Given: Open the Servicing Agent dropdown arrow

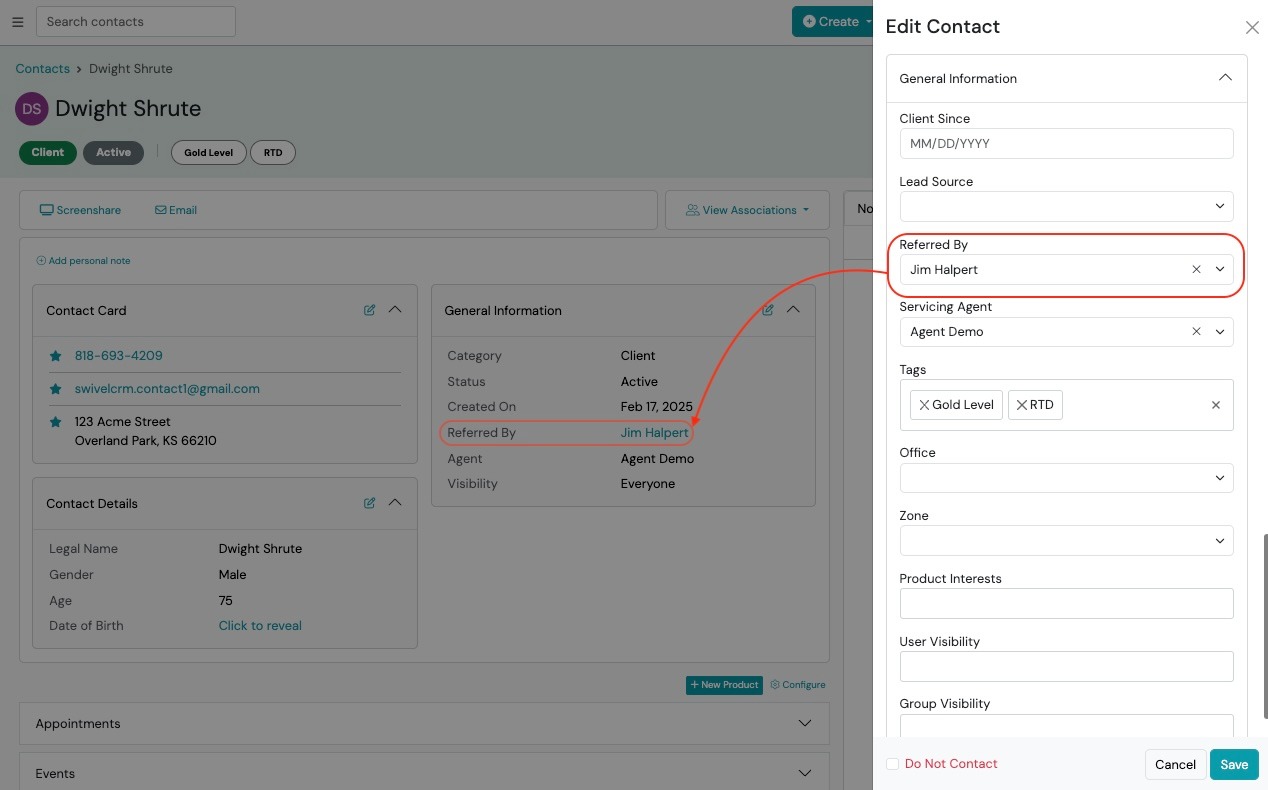Looking at the screenshot, I should click(x=1220, y=332).
